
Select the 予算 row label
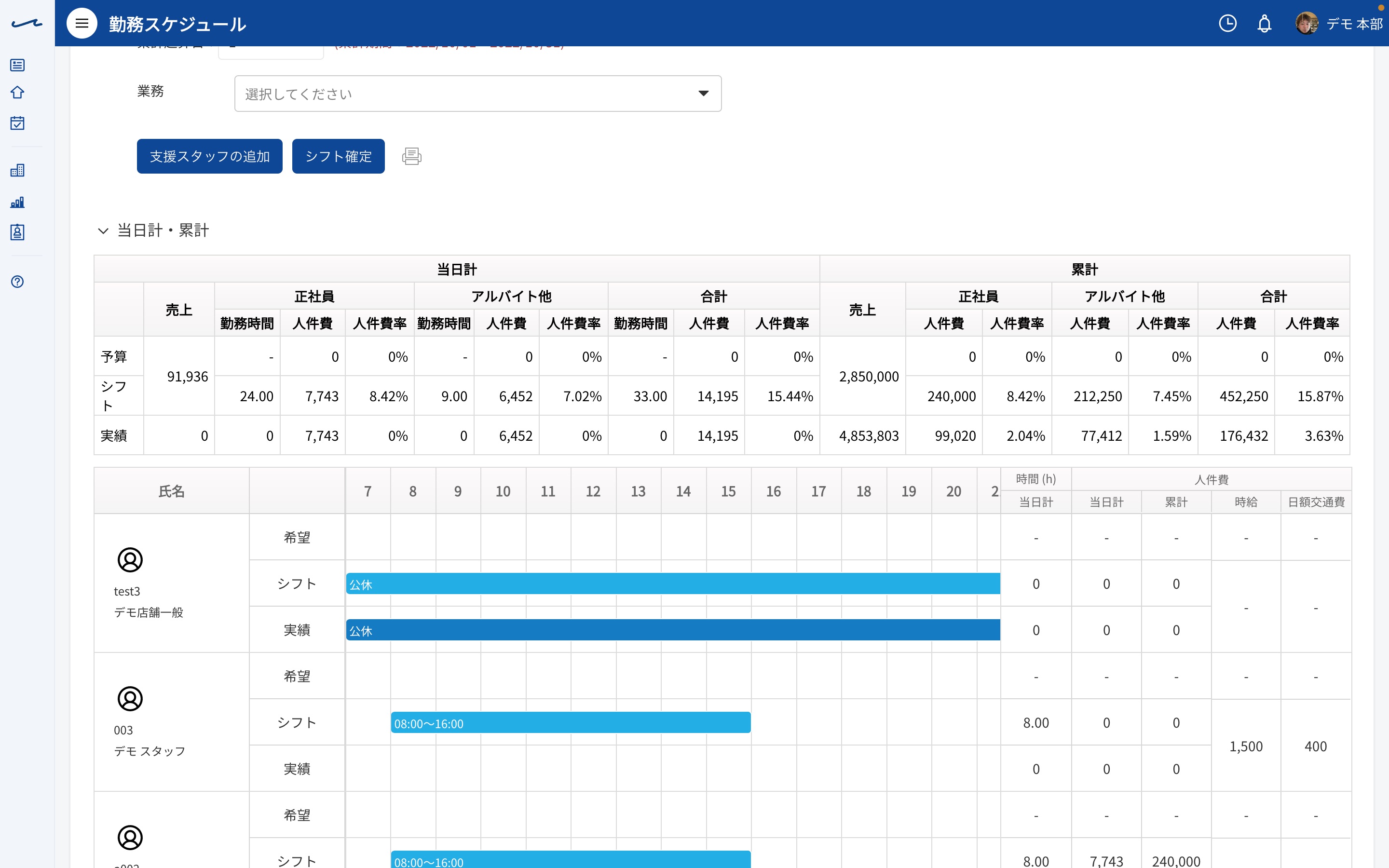pos(114,356)
